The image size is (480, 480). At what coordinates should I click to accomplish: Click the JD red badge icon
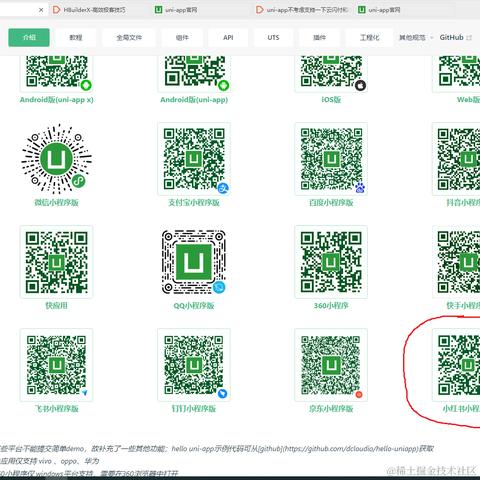359,394
